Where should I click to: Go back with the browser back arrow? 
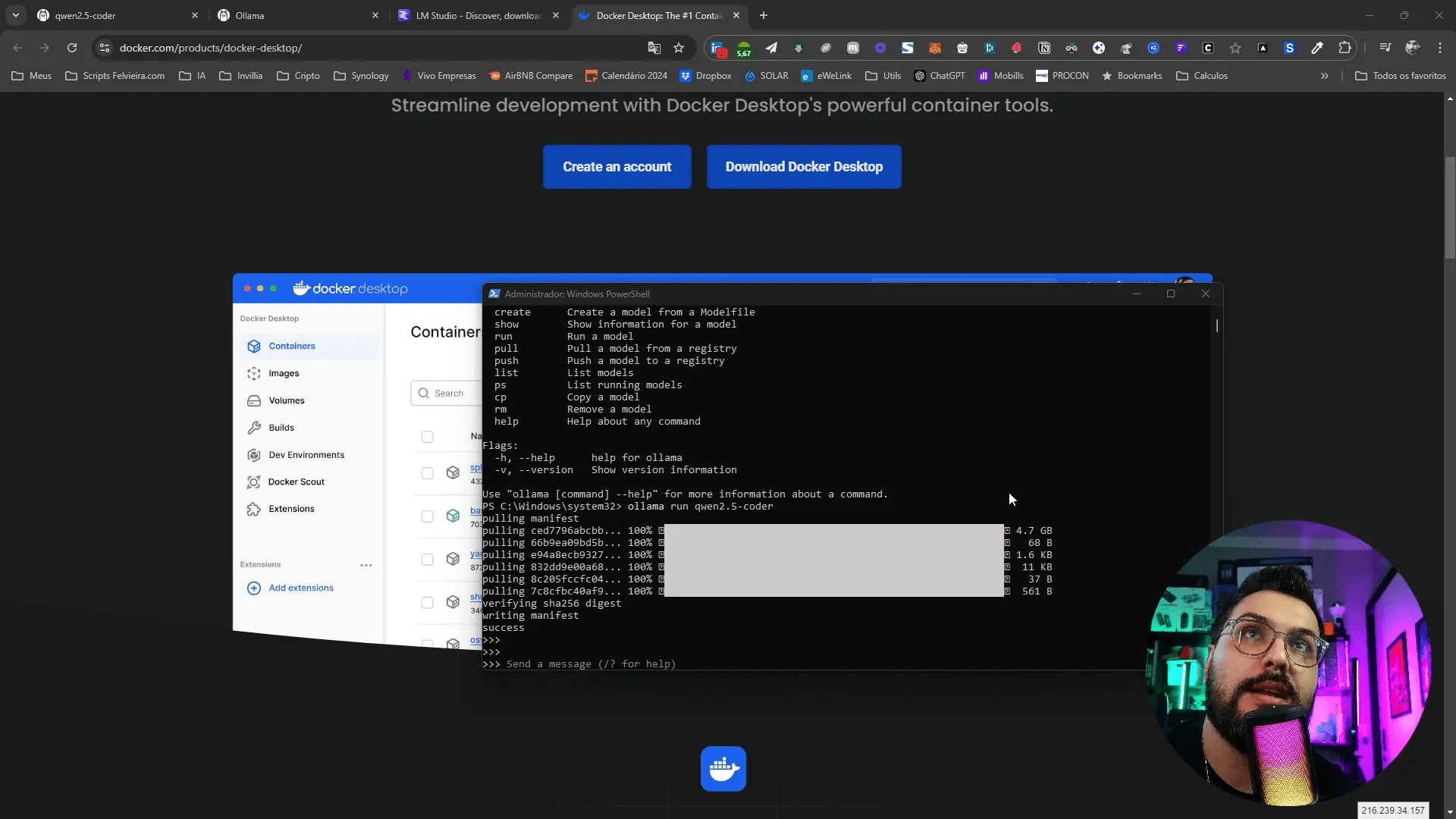click(17, 48)
